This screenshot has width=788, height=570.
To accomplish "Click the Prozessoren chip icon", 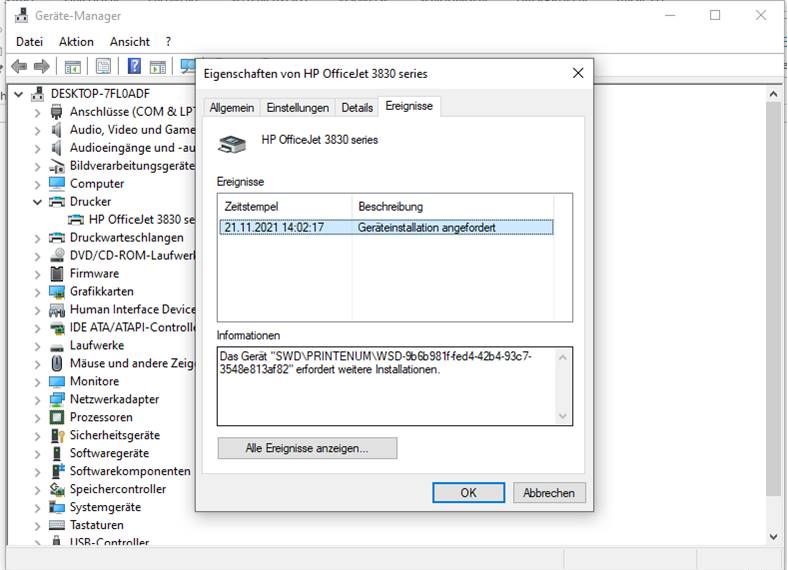I will (57, 417).
